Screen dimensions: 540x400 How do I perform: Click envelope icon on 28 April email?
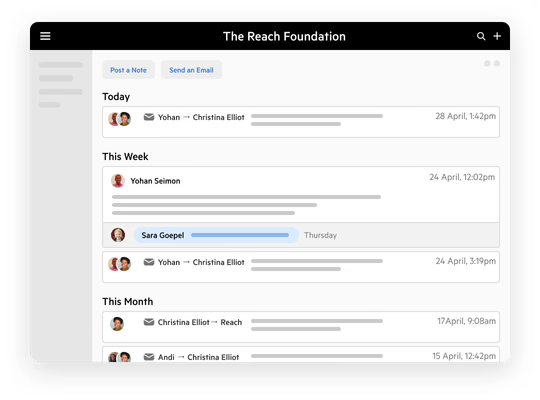149,117
